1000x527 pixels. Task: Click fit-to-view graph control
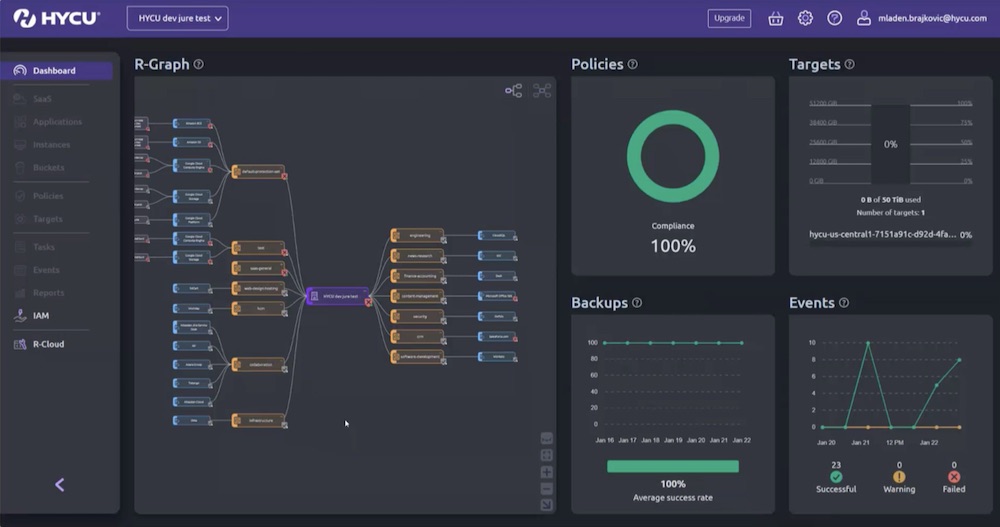547,456
